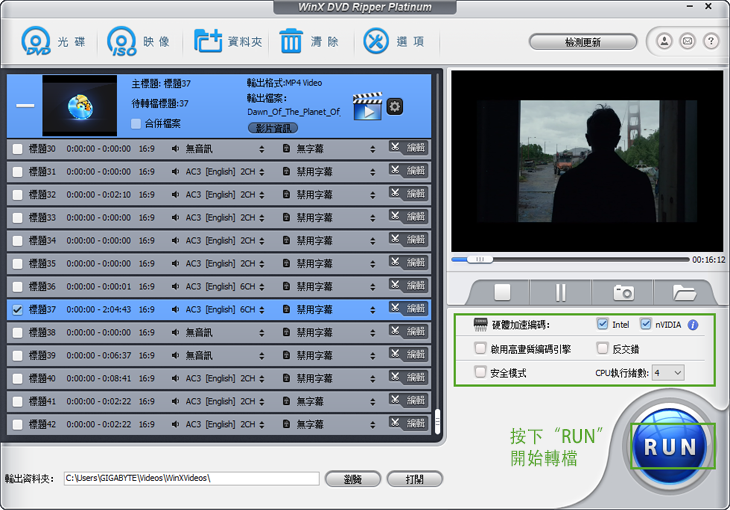Open output folder icon under preview
The image size is (730, 510).
click(685, 292)
